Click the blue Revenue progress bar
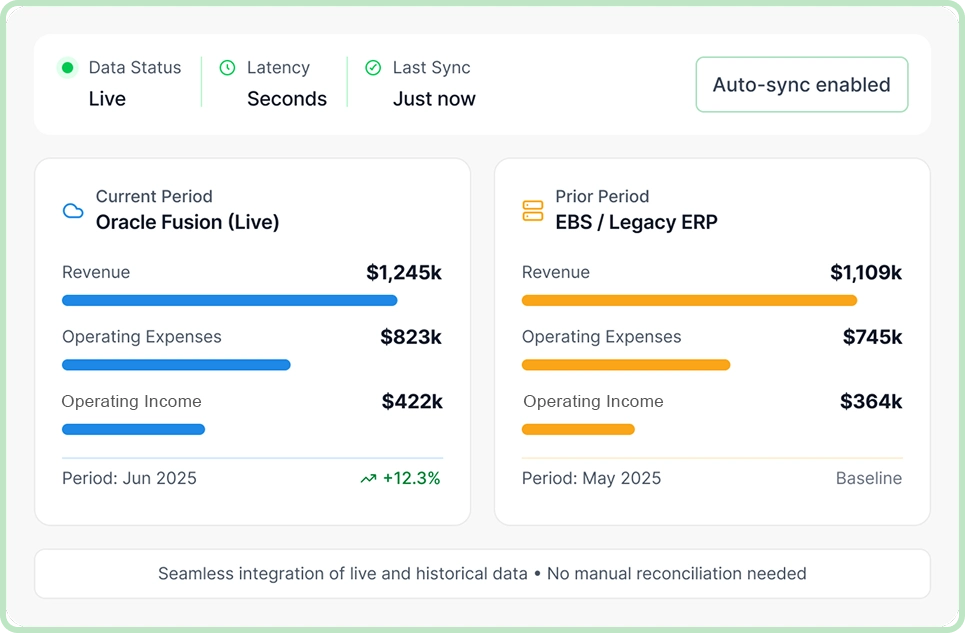965x633 pixels. [230, 300]
